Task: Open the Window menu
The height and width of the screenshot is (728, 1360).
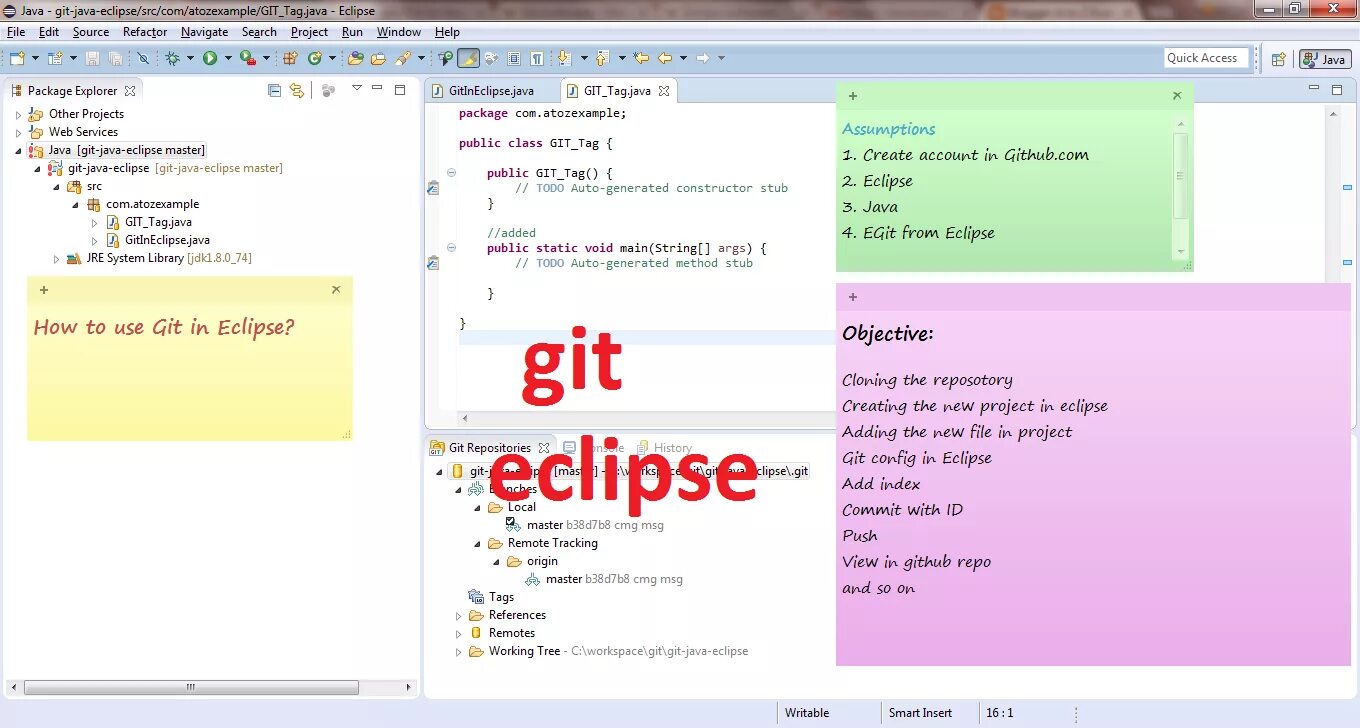Action: tap(398, 32)
